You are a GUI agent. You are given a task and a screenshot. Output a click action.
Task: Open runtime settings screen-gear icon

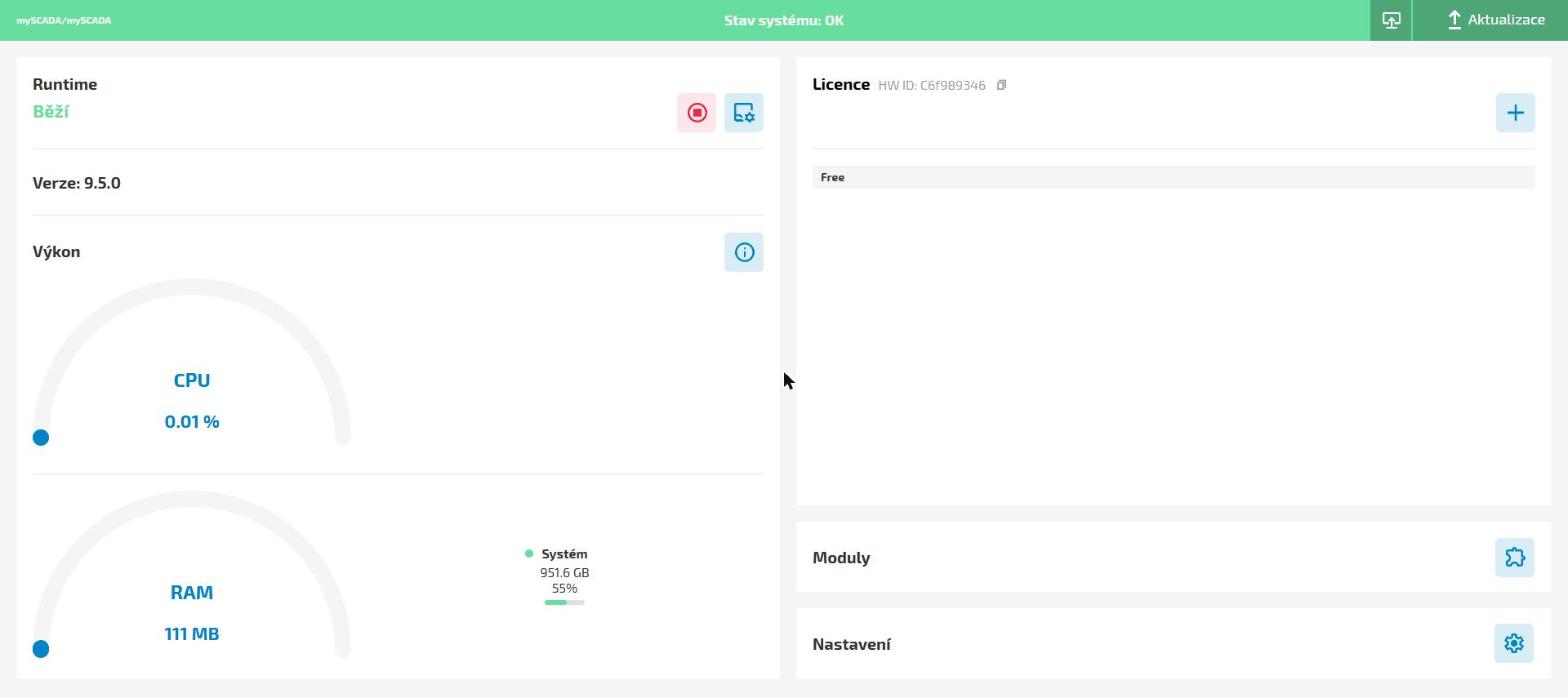pos(744,113)
